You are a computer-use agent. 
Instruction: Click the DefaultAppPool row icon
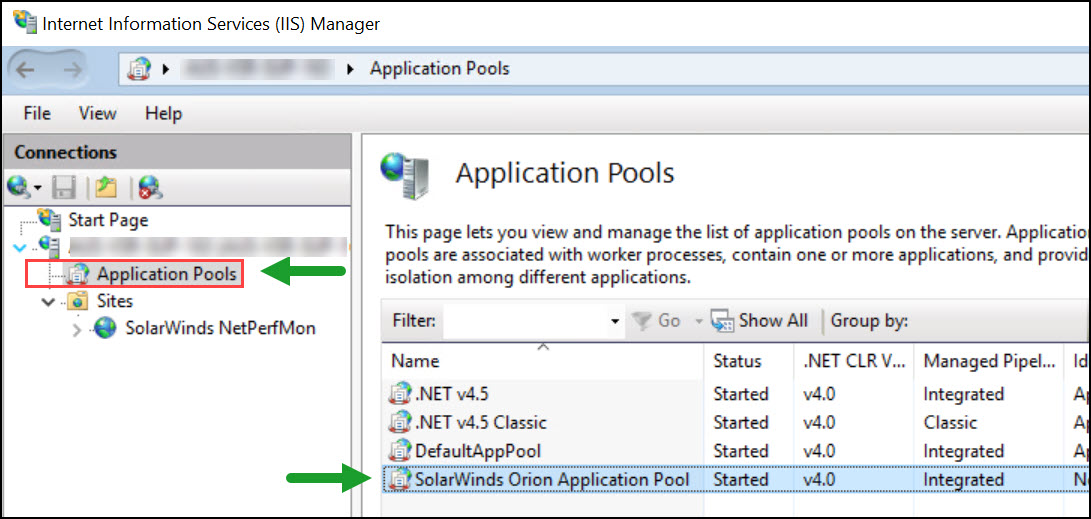click(400, 451)
